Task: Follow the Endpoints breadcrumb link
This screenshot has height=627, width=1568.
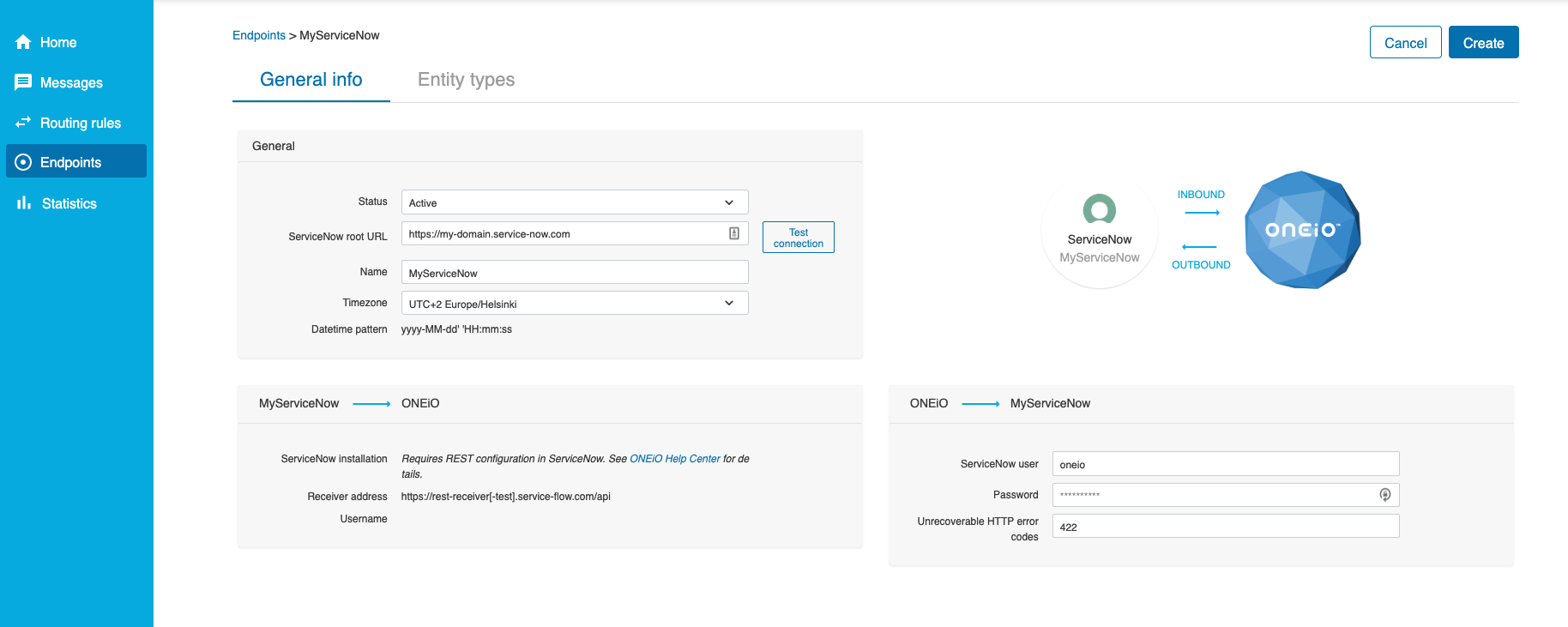Action: coord(259,35)
